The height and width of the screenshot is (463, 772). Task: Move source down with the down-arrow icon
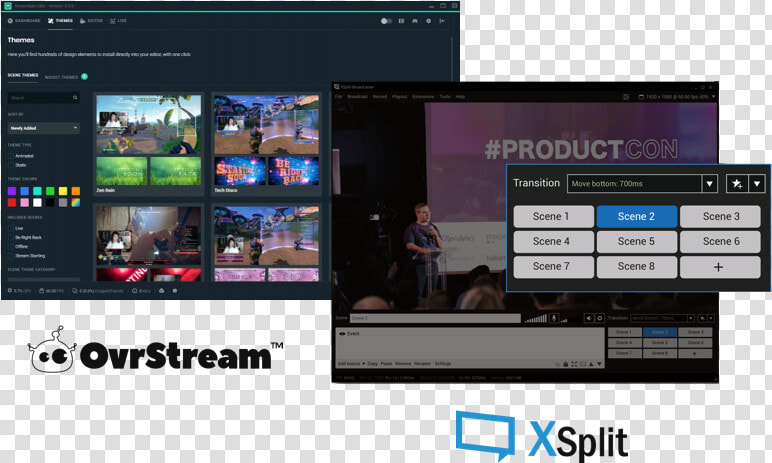(x=599, y=364)
